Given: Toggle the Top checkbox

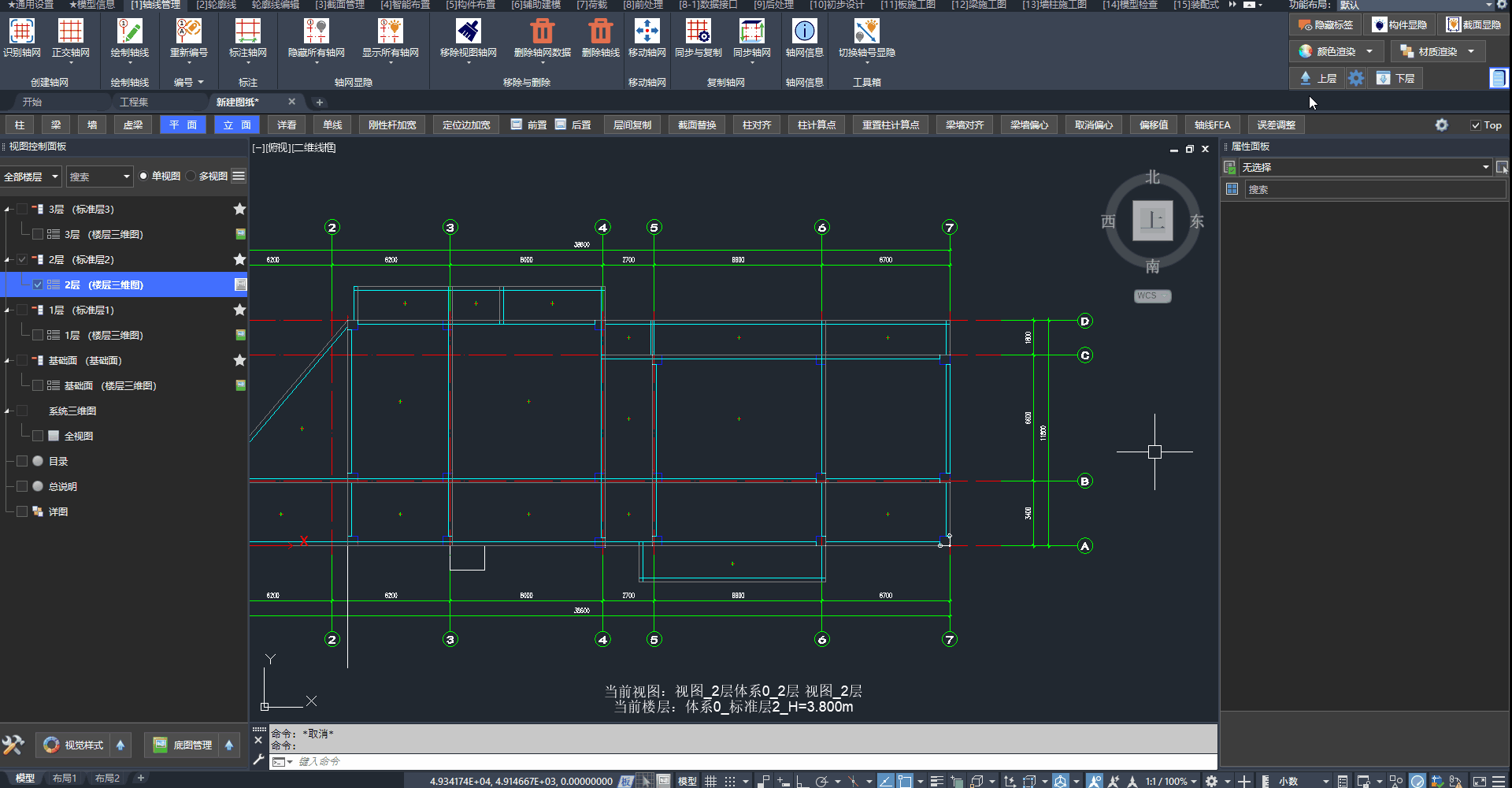Looking at the screenshot, I should tap(1476, 125).
